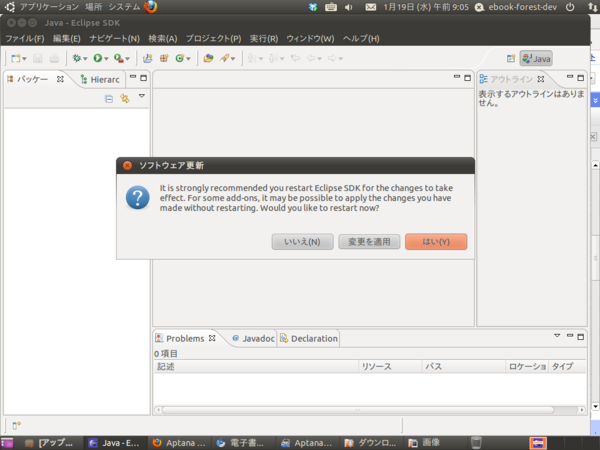Maximize the editor area
The width and height of the screenshot is (600, 450).
coord(467,78)
